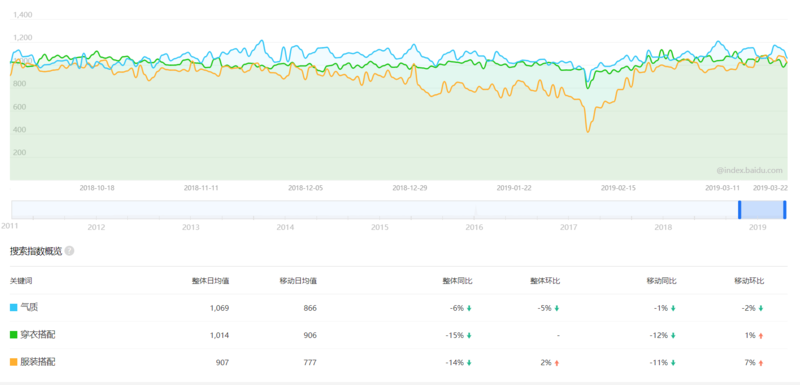Click year 2016 on the overview timeline
800x385 pixels.
pyautogui.click(x=474, y=227)
